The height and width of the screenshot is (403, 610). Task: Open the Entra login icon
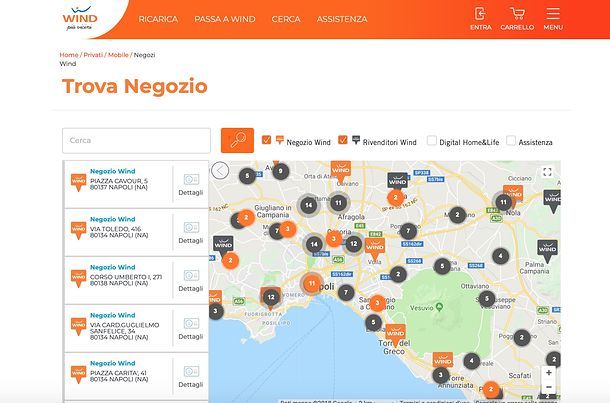click(480, 18)
